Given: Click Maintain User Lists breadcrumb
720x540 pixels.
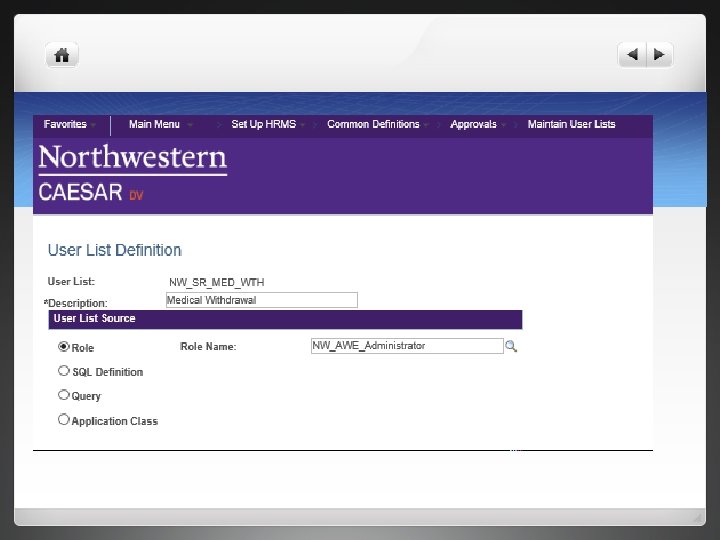Looking at the screenshot, I should click(571, 124).
